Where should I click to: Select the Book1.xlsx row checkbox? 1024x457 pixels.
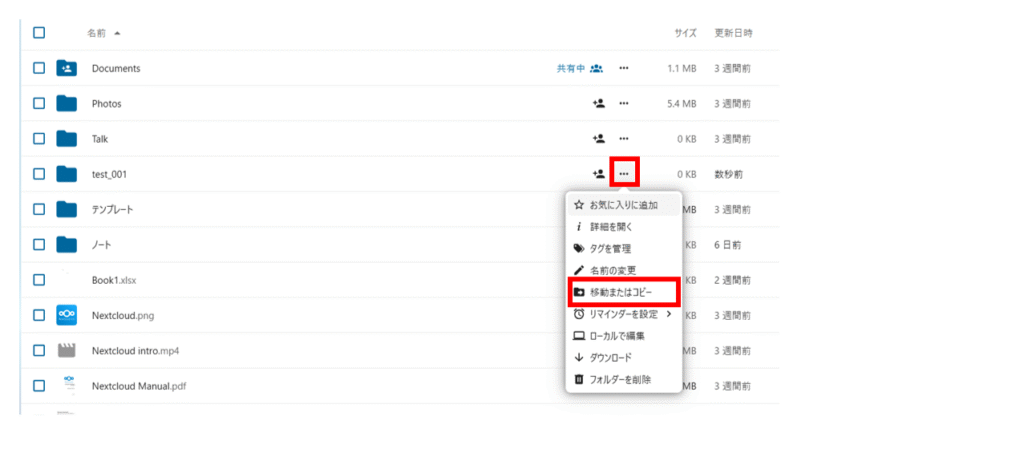[39, 280]
